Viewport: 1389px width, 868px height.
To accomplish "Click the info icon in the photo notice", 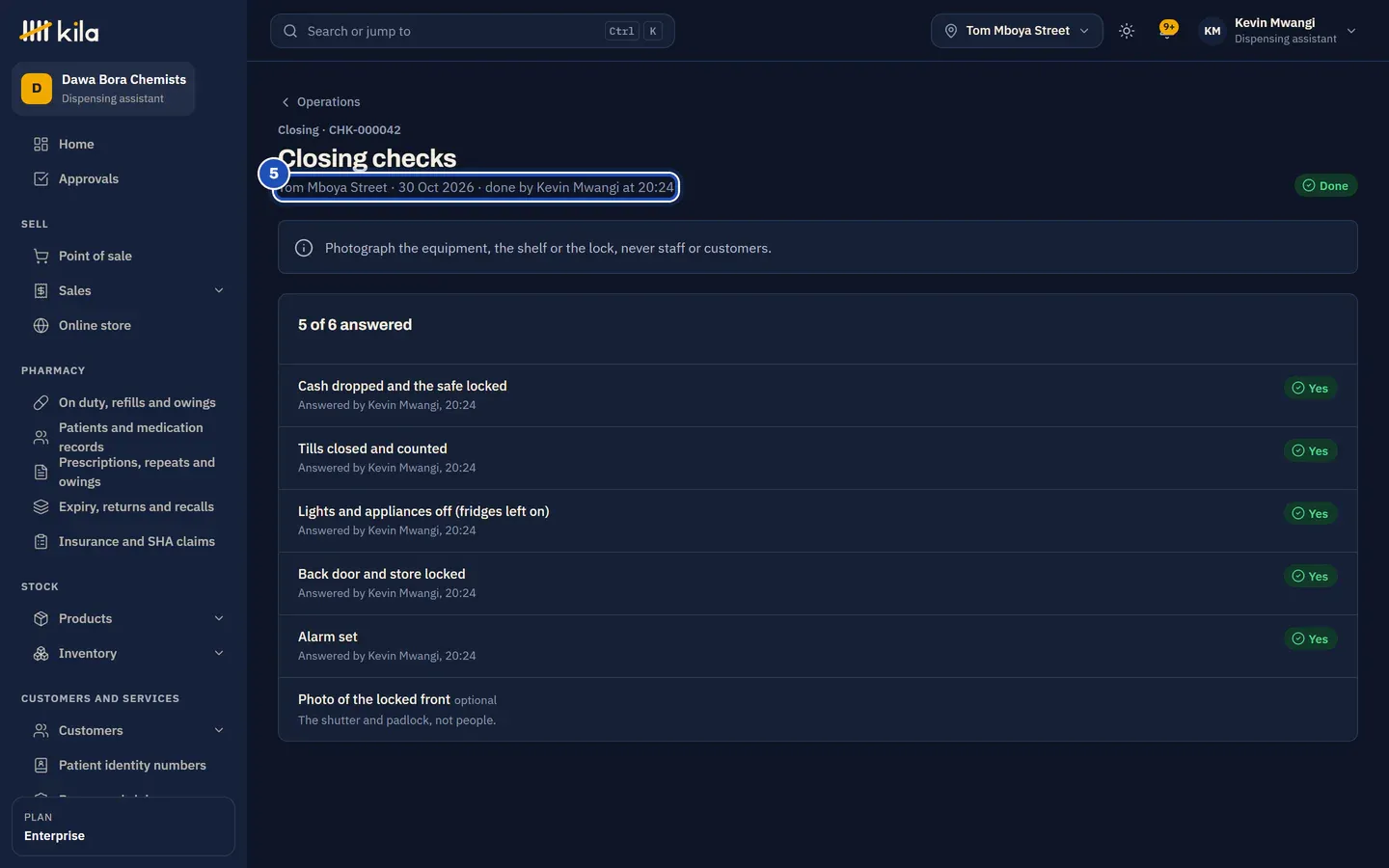I will click(x=304, y=248).
